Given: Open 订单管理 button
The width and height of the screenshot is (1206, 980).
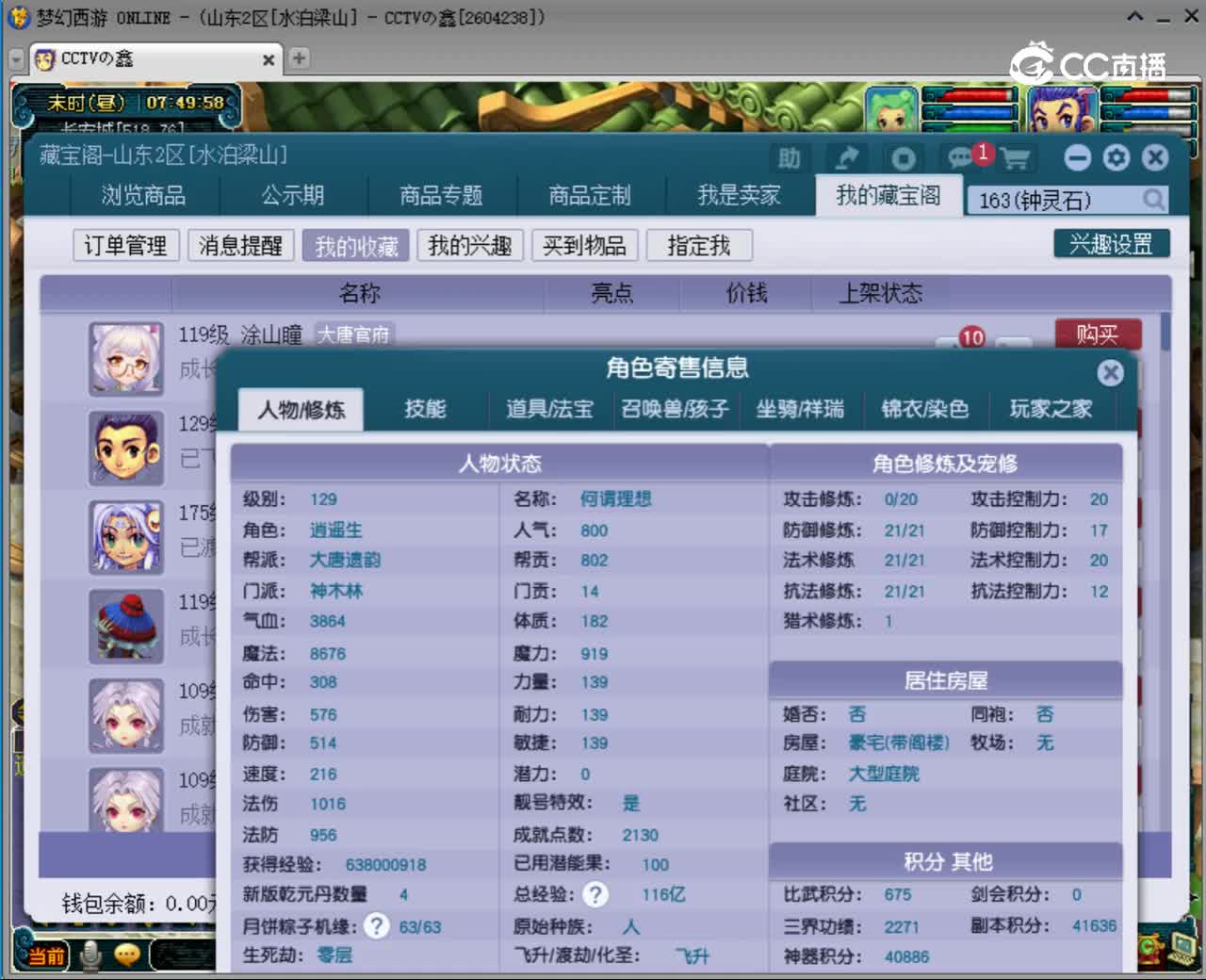Looking at the screenshot, I should (126, 246).
